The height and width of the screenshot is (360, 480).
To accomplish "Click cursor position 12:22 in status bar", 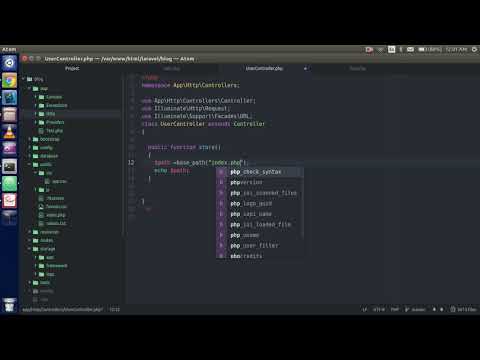I will click(114, 309).
